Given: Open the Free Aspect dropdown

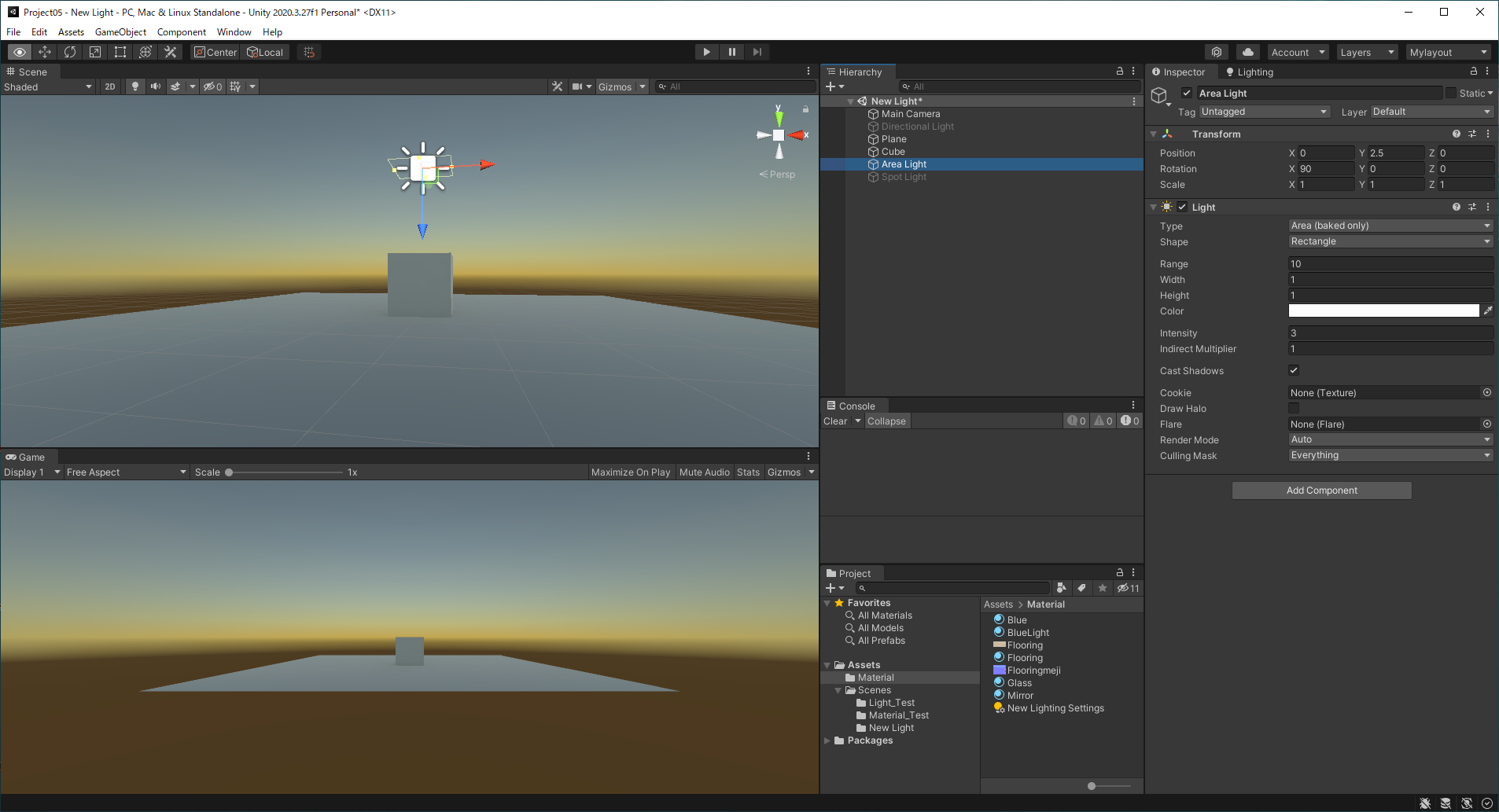Looking at the screenshot, I should click(126, 472).
